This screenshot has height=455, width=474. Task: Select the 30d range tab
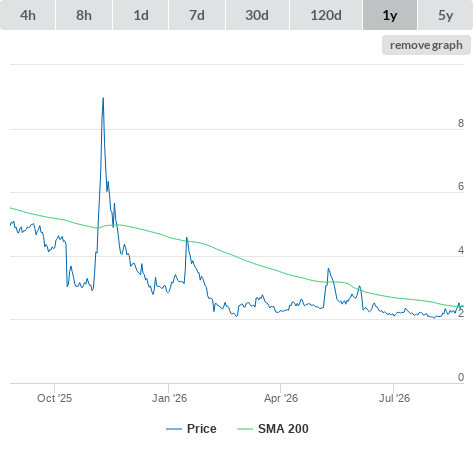pyautogui.click(x=257, y=15)
